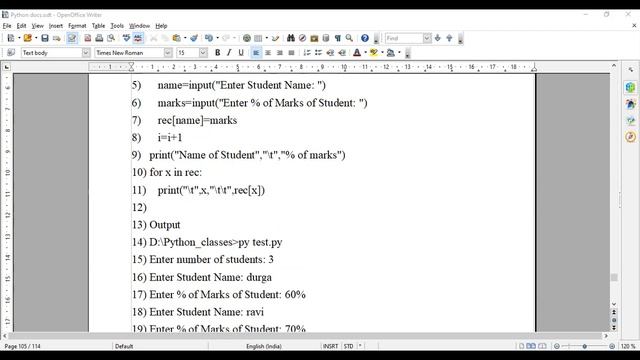Apply Font Color red A icon

tap(357, 53)
